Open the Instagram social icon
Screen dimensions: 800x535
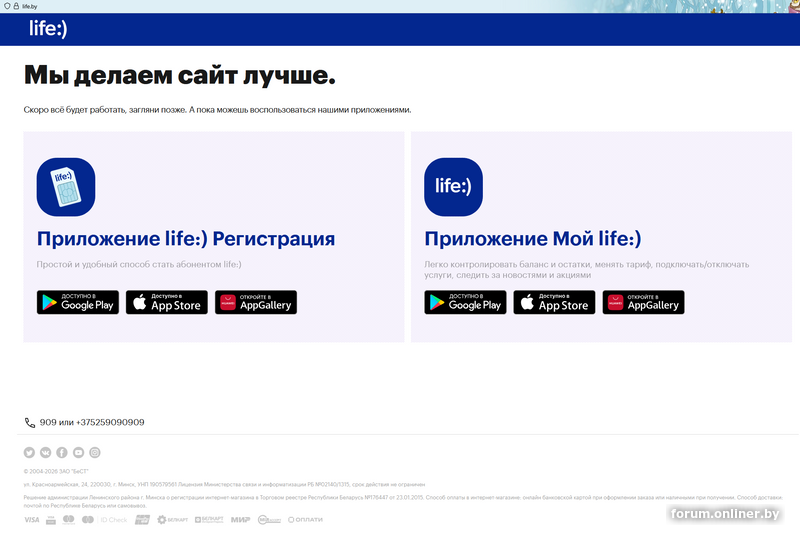95,452
